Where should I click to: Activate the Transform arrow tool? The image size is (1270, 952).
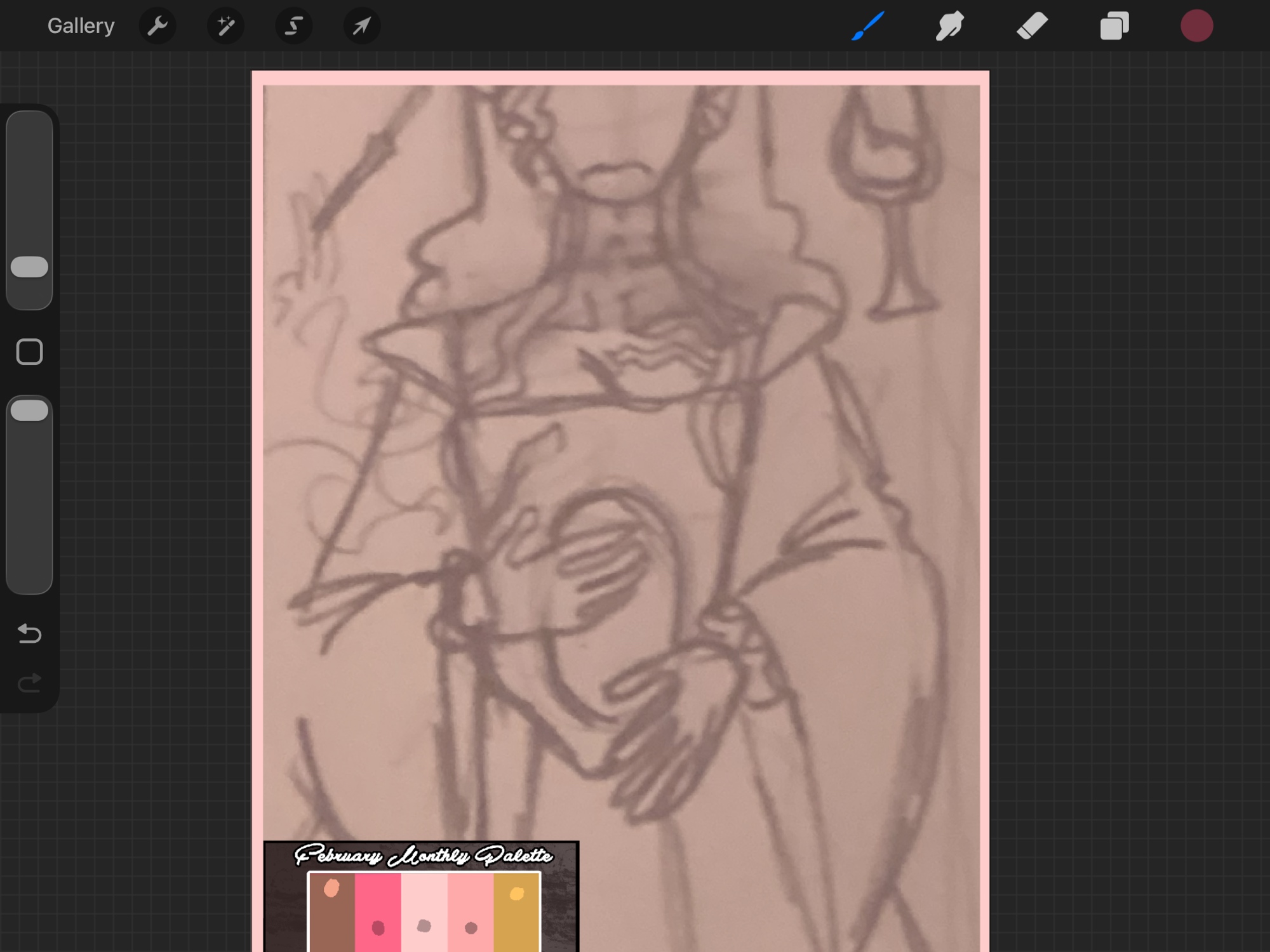tap(361, 26)
